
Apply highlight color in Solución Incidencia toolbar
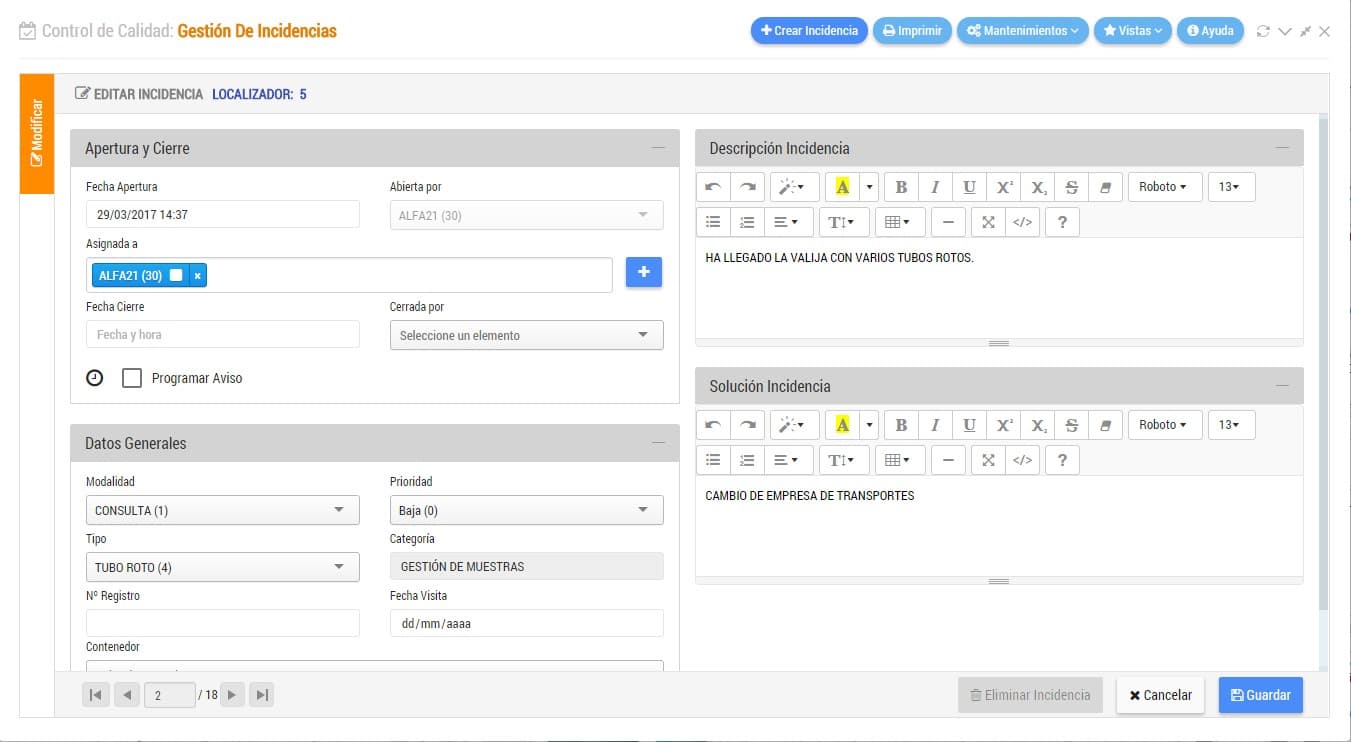[842, 425]
